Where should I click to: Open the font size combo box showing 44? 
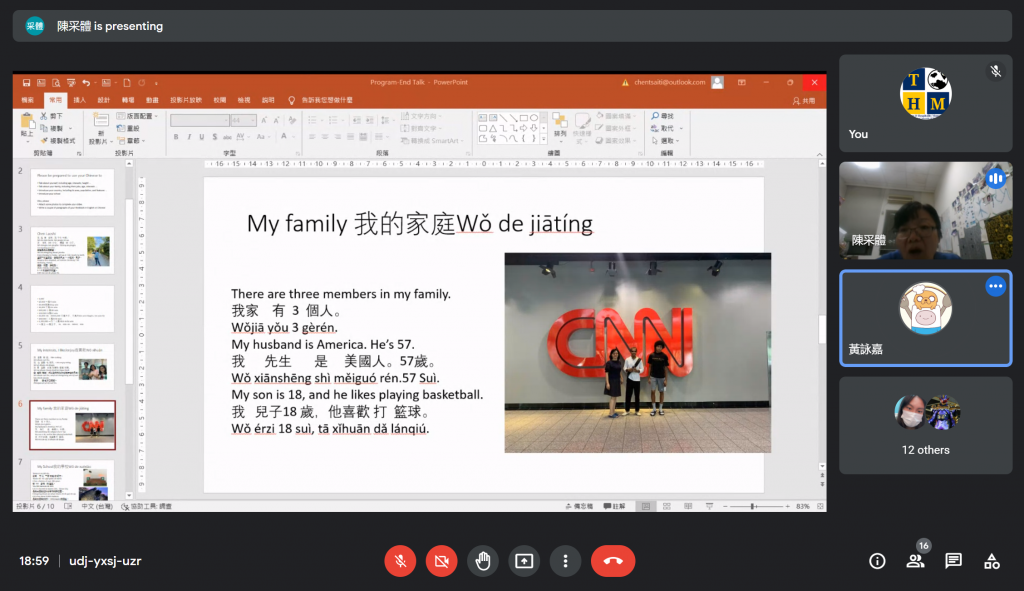tap(243, 121)
